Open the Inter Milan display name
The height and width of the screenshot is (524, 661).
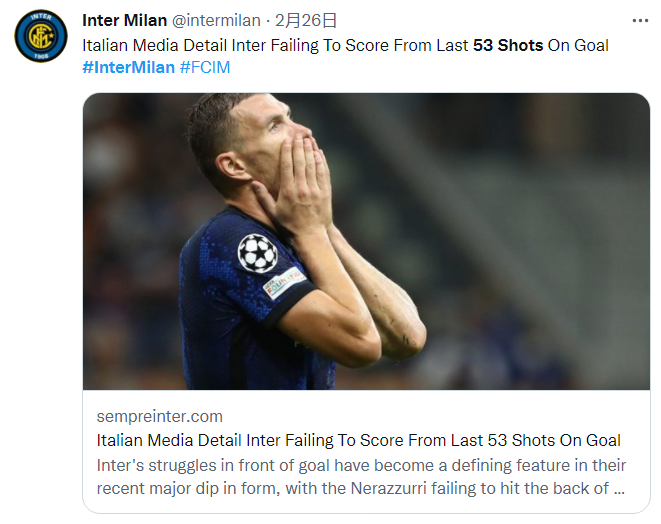click(124, 20)
